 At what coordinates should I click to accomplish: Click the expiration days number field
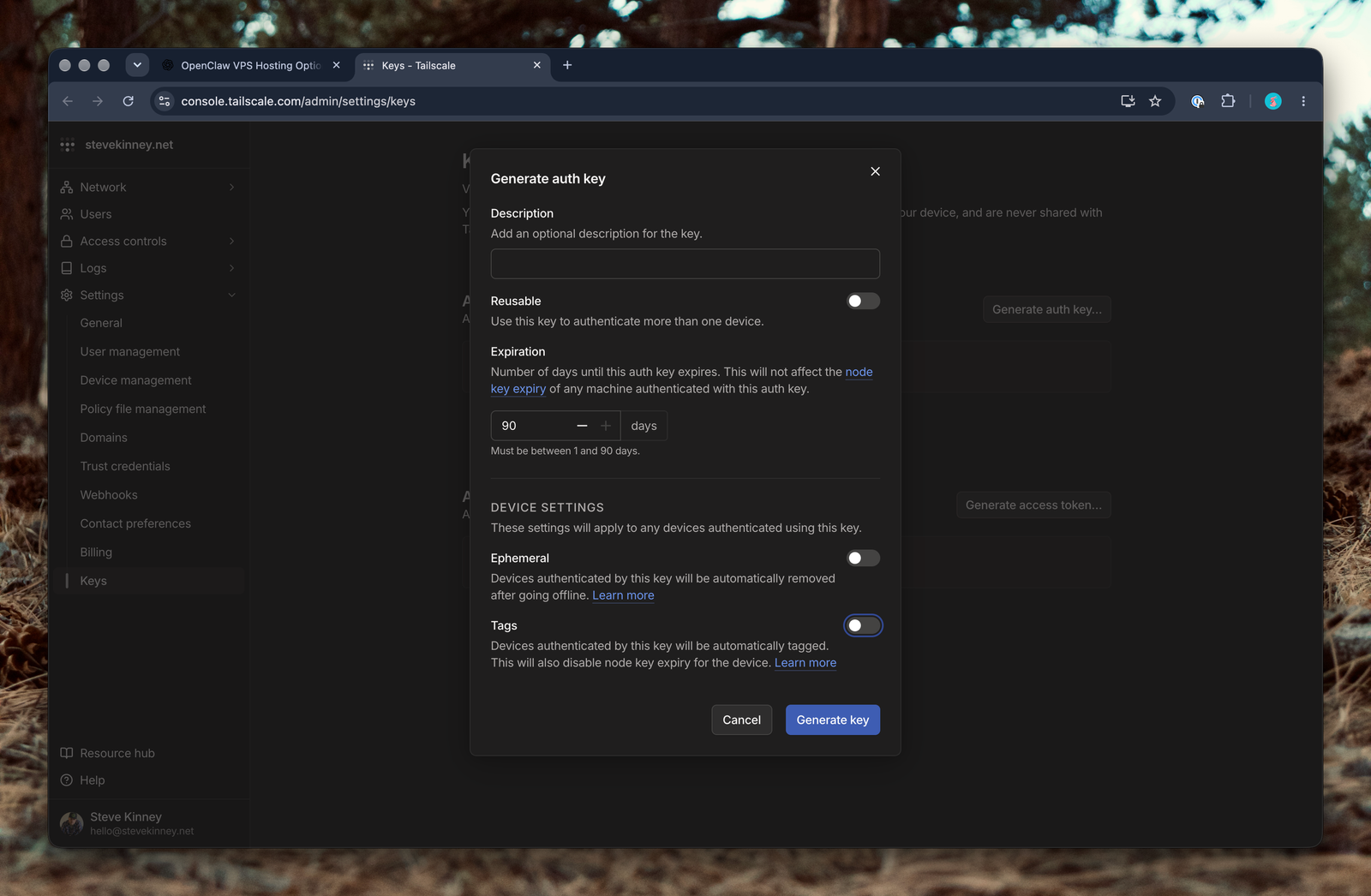click(531, 426)
